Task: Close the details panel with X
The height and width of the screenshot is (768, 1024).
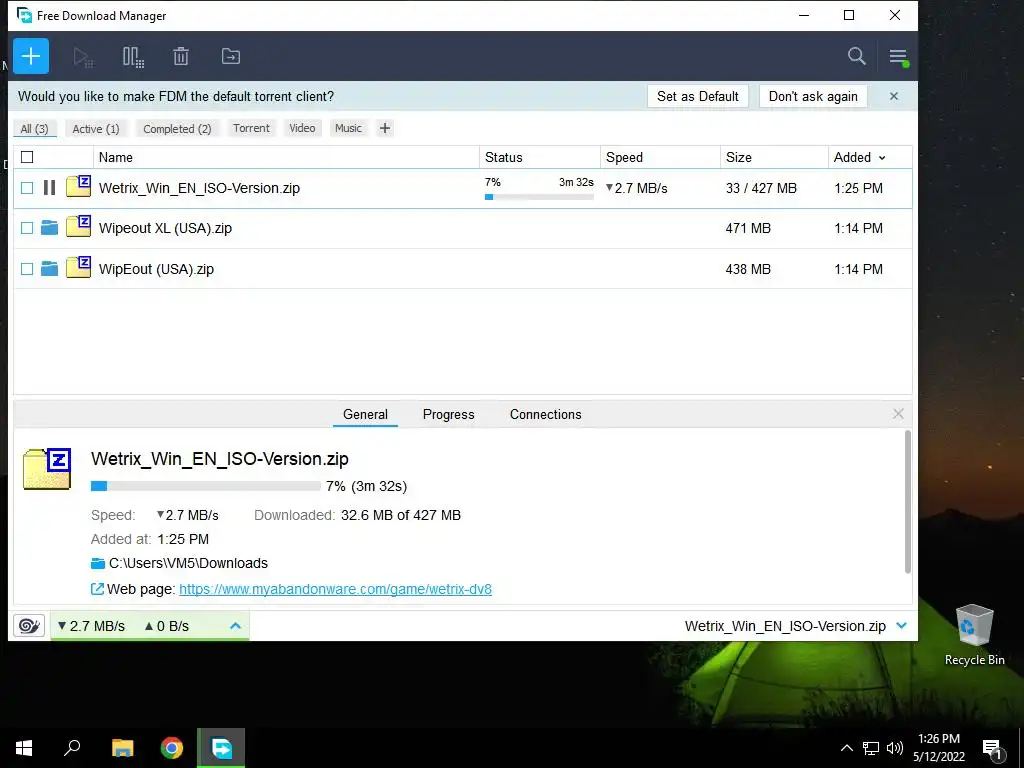Action: (x=898, y=413)
